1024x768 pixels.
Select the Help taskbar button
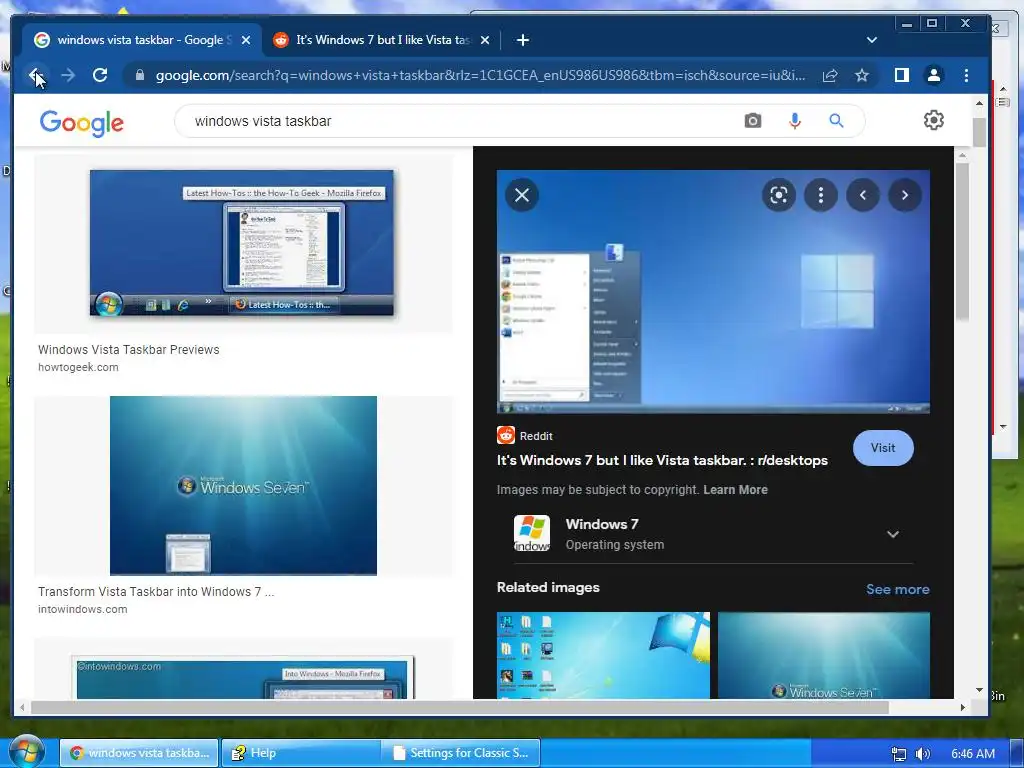pyautogui.click(x=300, y=753)
